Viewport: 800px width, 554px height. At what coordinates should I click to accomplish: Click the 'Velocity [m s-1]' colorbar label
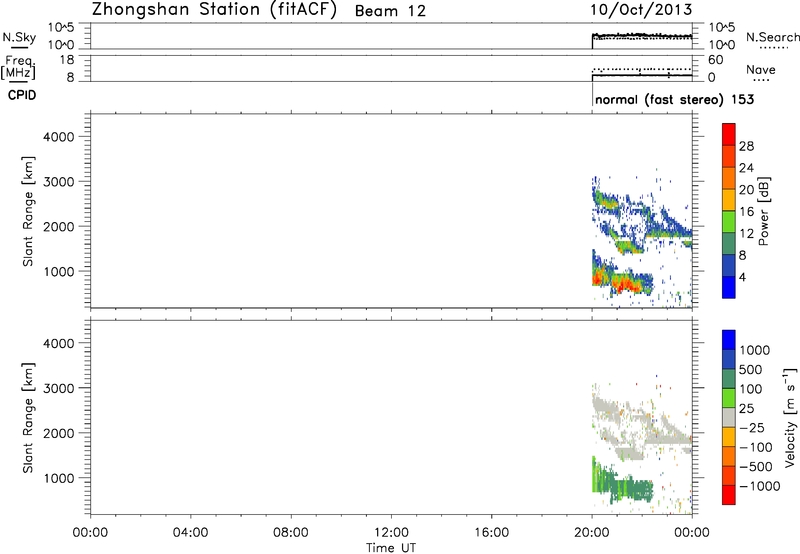coord(790,417)
